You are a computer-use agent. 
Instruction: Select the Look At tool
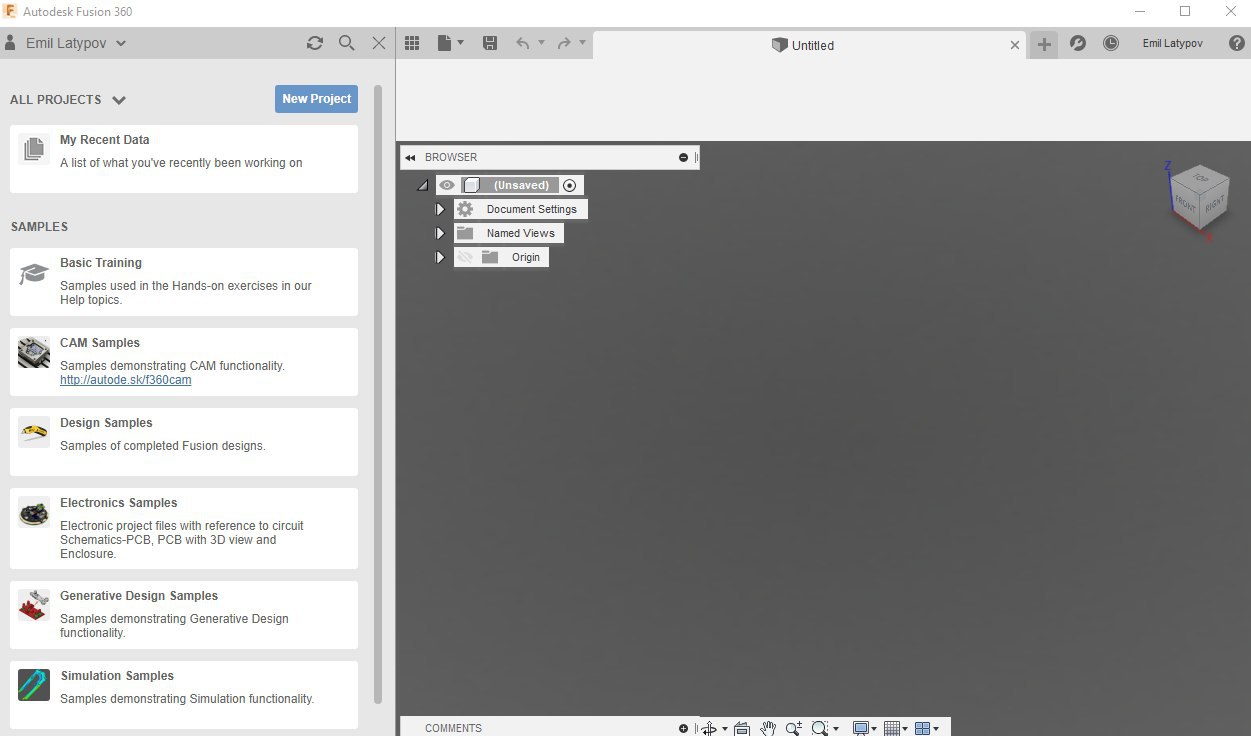pyautogui.click(x=742, y=728)
